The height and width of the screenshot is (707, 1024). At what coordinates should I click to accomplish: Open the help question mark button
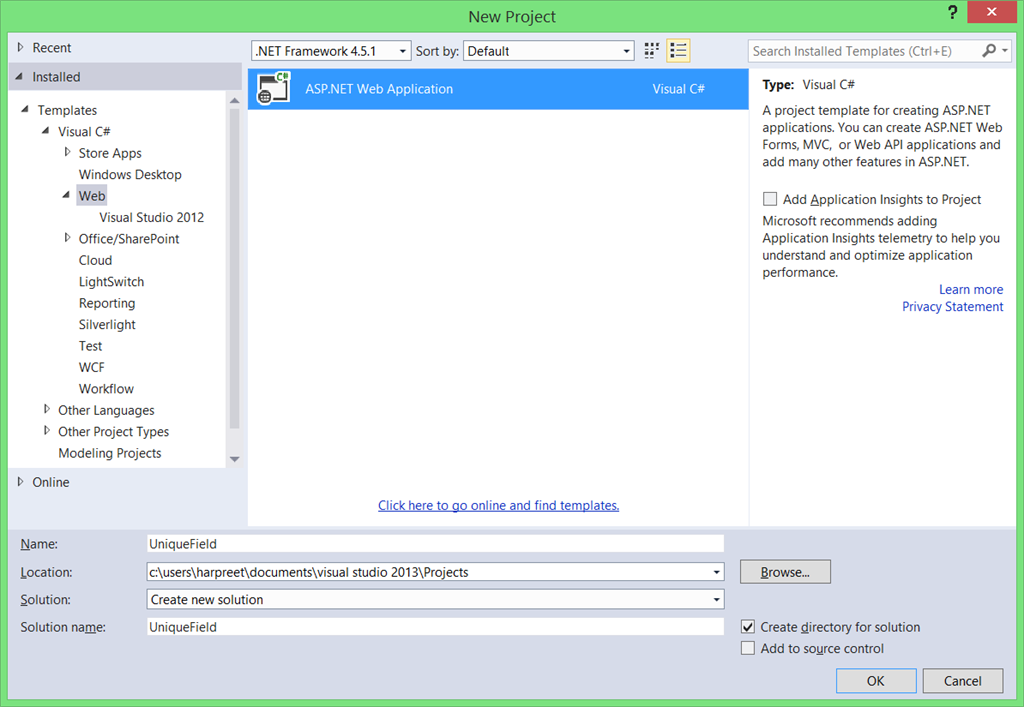pos(952,12)
